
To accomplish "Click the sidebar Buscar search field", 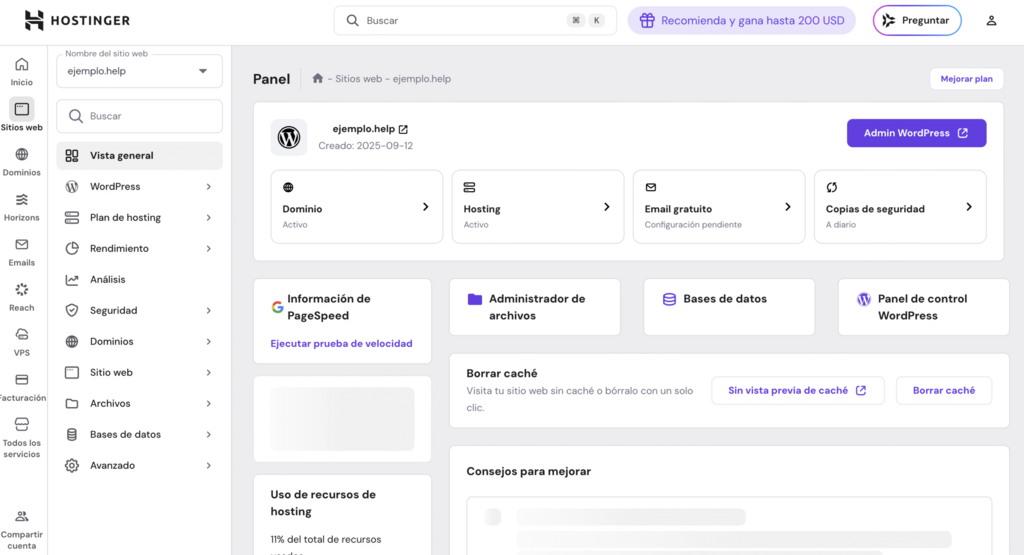I will (x=139, y=116).
